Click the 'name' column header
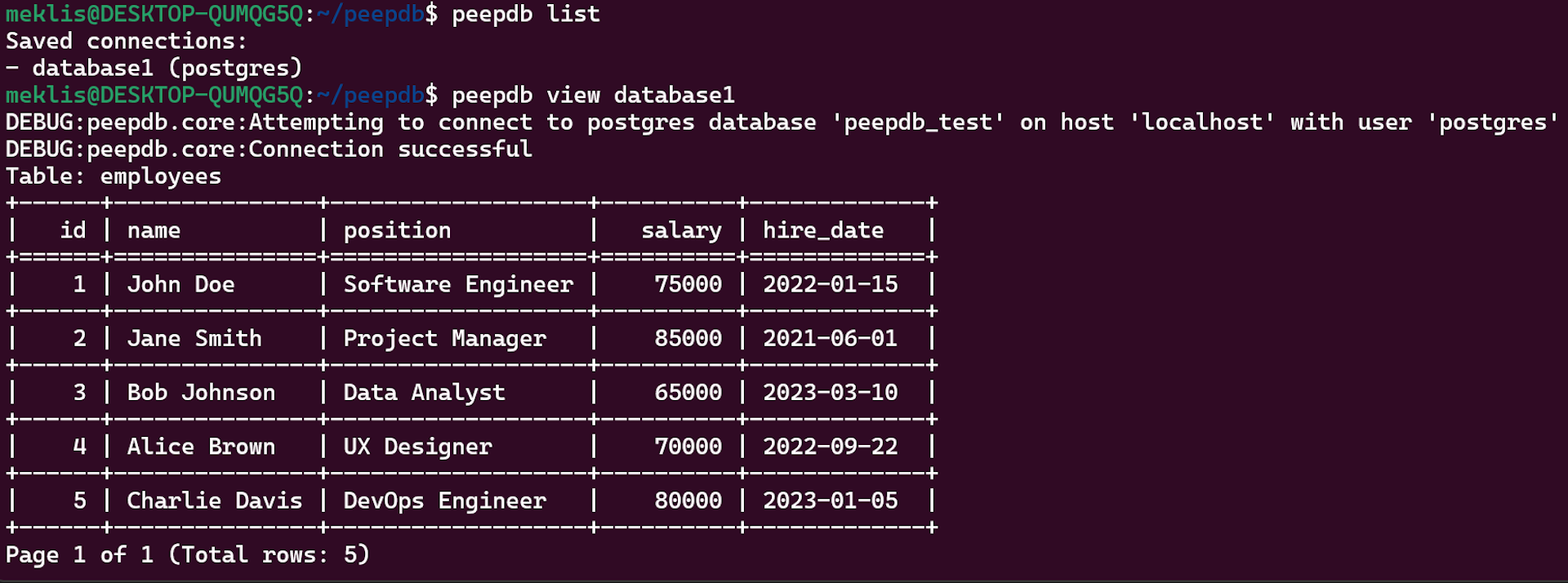The height and width of the screenshot is (583, 1568). 154,230
